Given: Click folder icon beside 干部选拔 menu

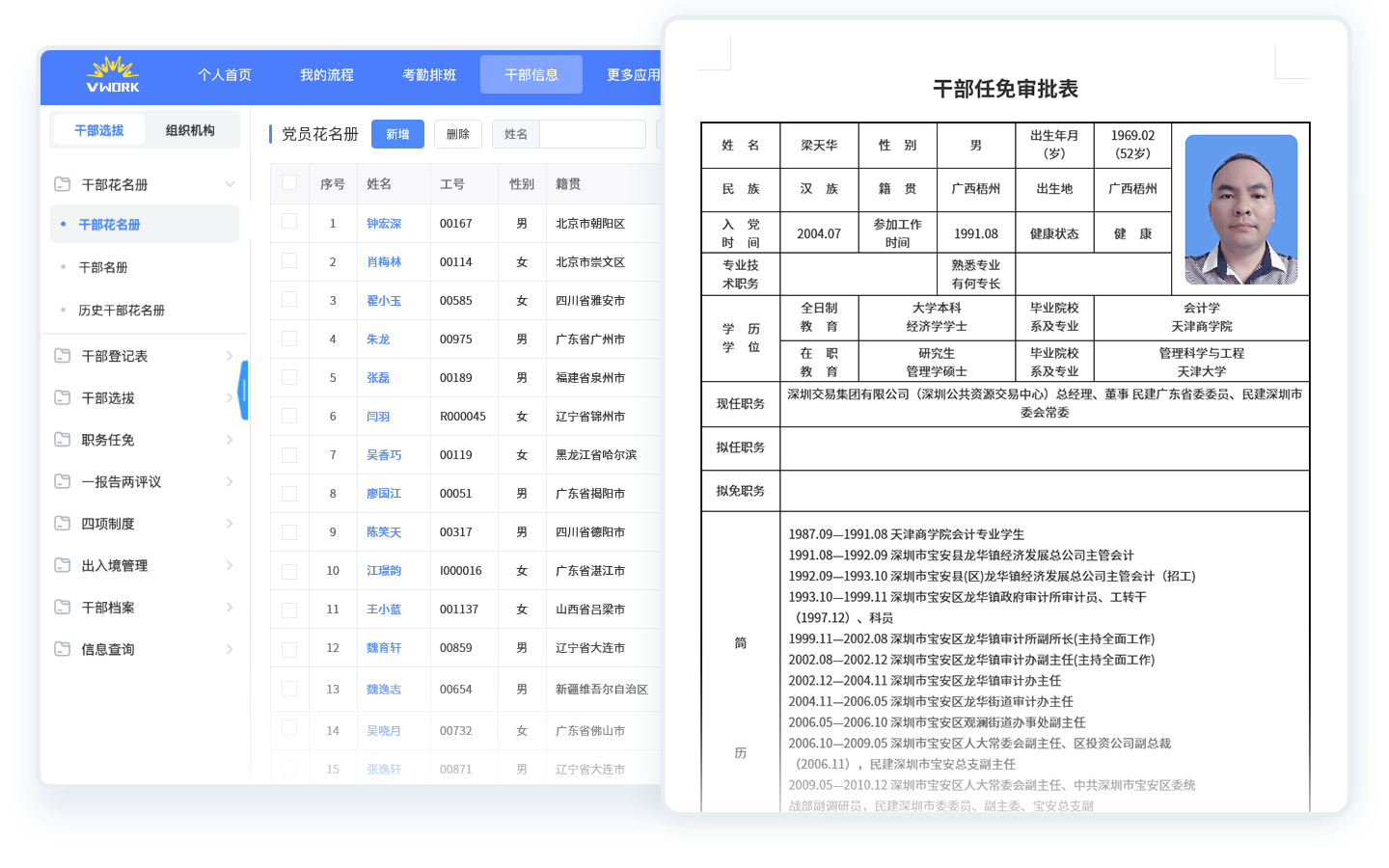Looking at the screenshot, I should [63, 397].
